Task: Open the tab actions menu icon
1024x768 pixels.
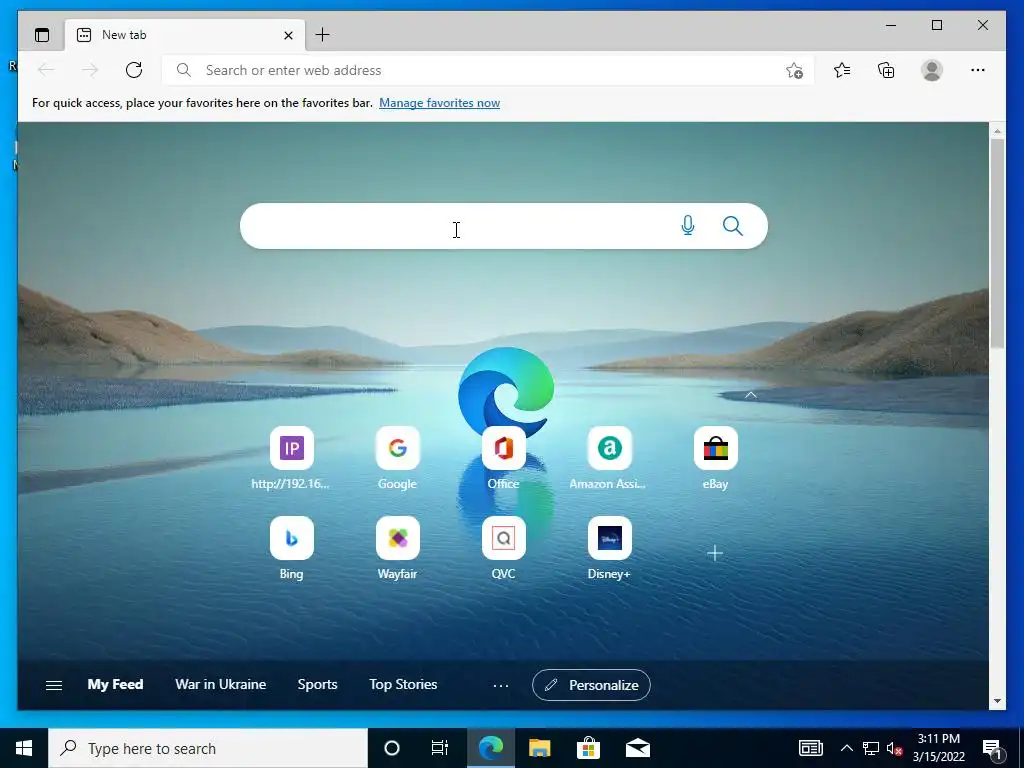Action: tap(42, 35)
